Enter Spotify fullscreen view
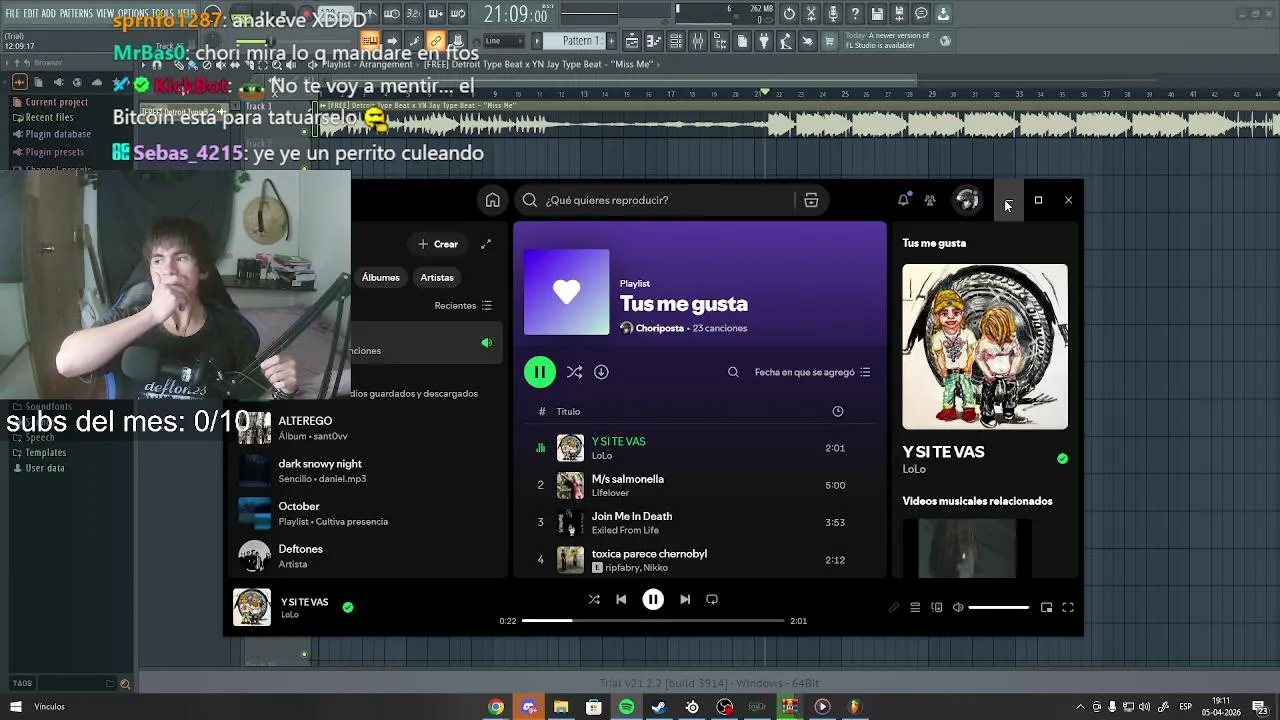 (1068, 607)
